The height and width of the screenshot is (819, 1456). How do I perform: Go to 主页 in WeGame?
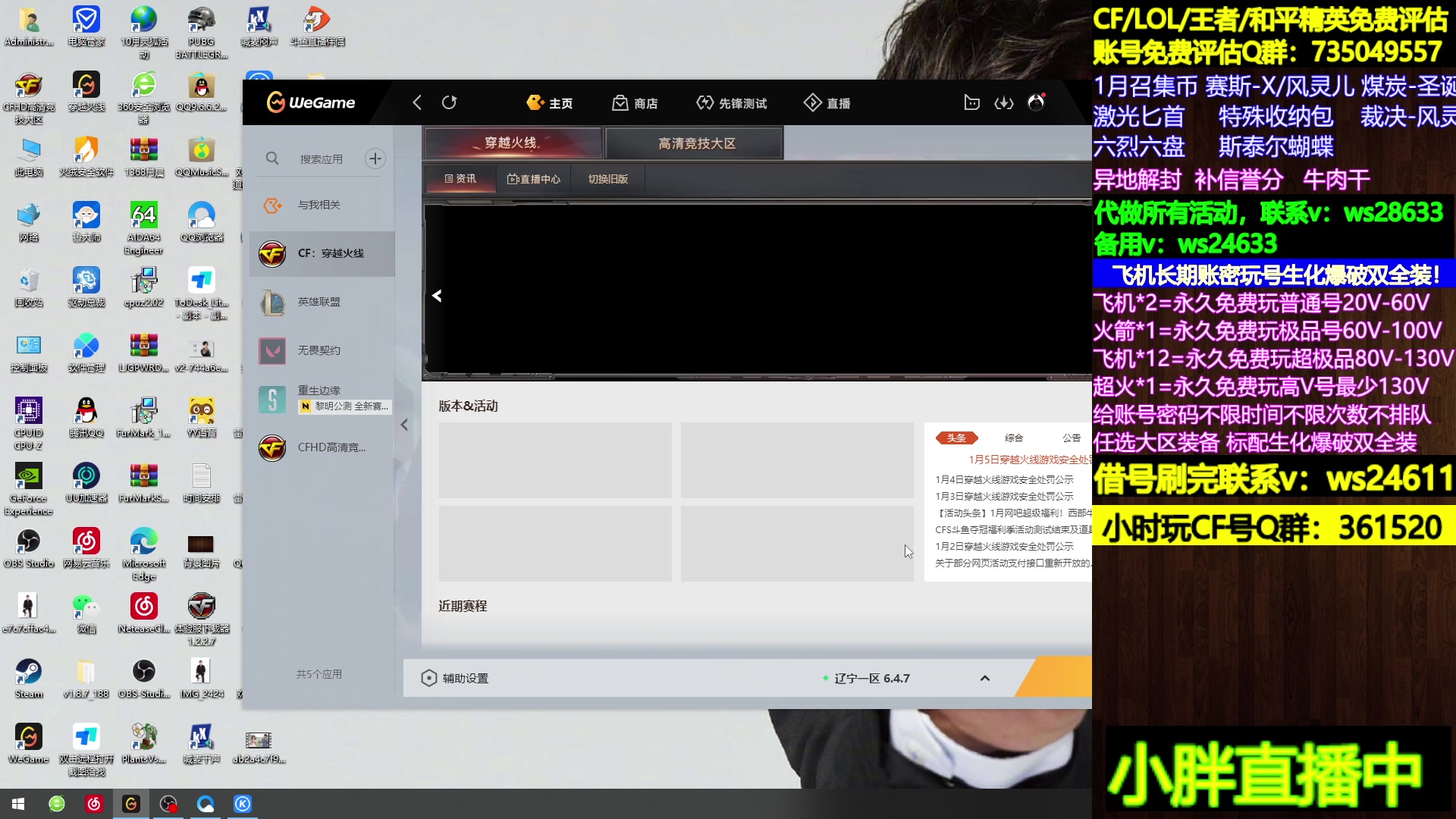click(x=550, y=103)
